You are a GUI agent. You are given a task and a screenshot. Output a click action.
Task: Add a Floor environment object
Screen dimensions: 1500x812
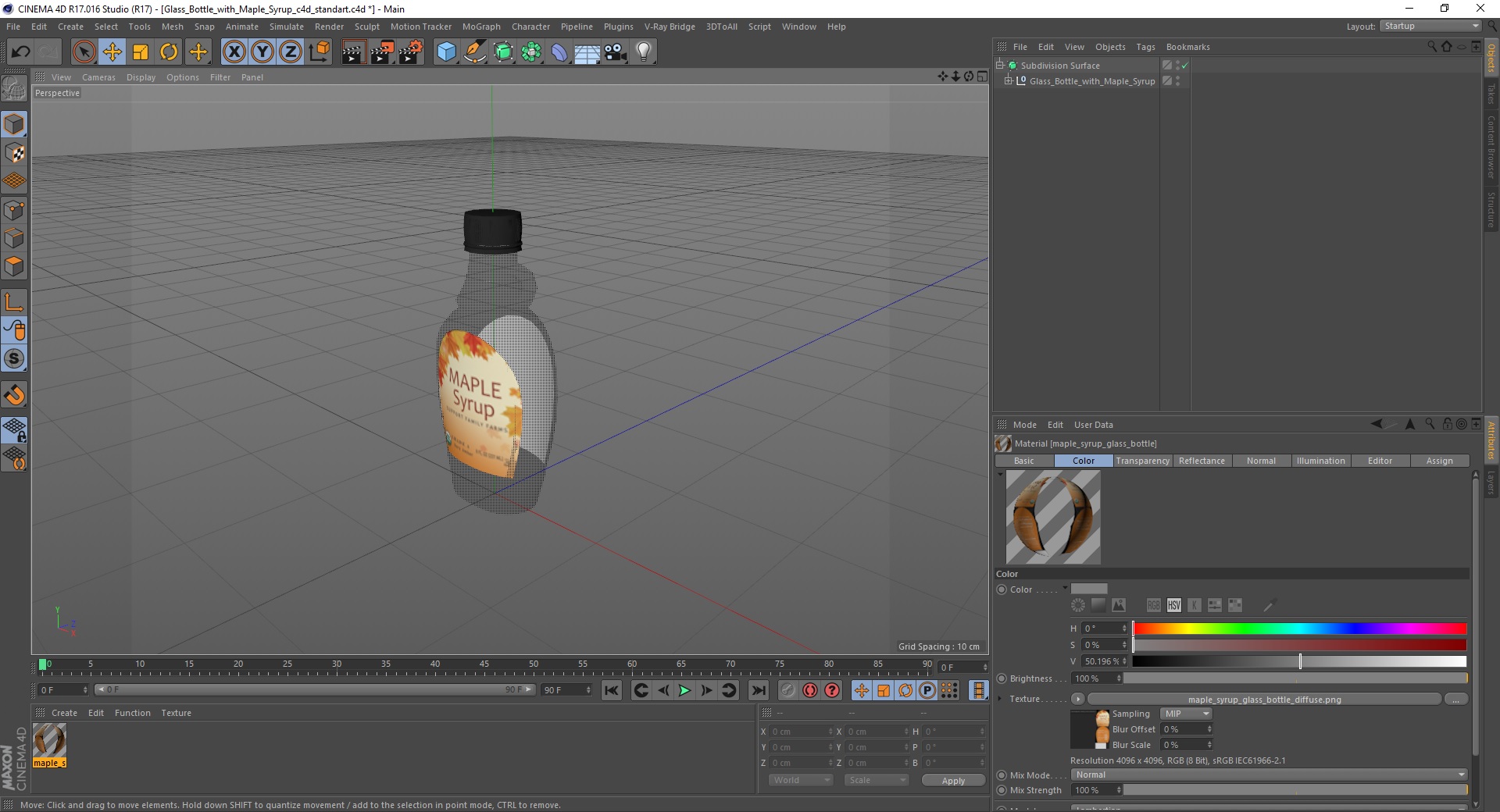(587, 52)
